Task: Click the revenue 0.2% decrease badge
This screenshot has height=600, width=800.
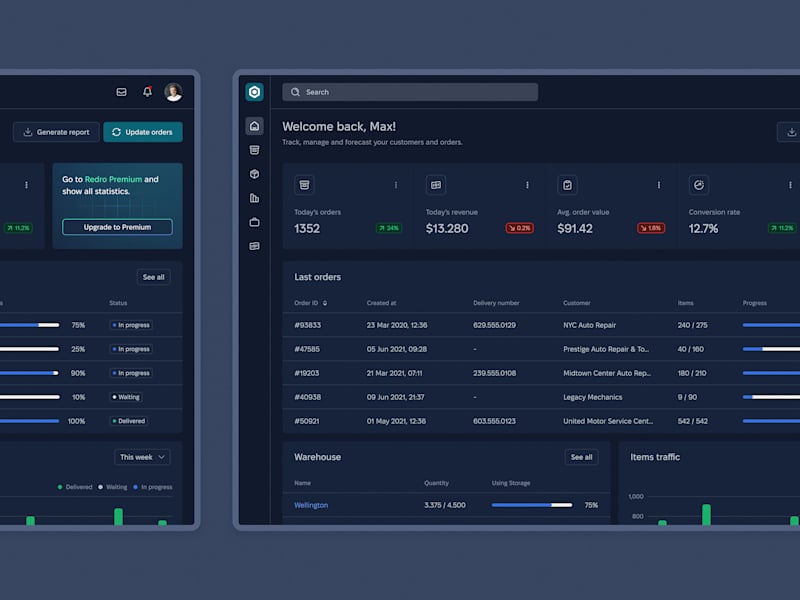Action: [519, 228]
